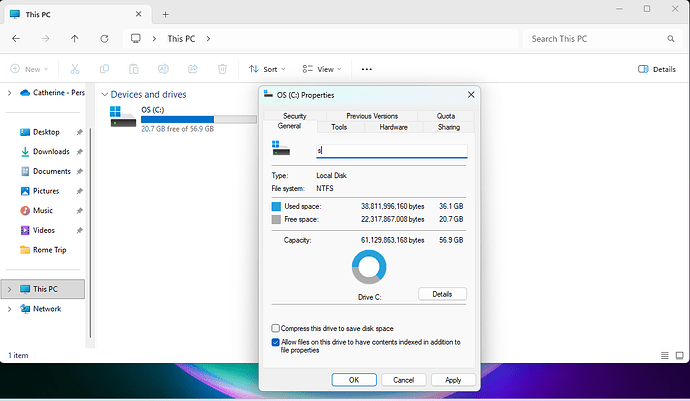Expand the Catherine - Personal OneDrive node
Viewport: 690px width, 401px height.
click(x=9, y=92)
